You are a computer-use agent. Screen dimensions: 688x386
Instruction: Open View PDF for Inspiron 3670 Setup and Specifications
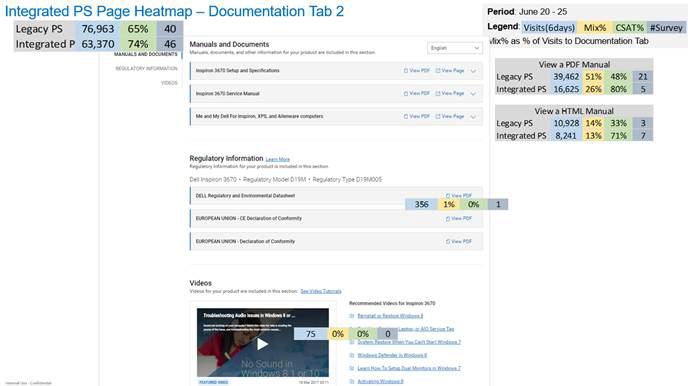(416, 71)
